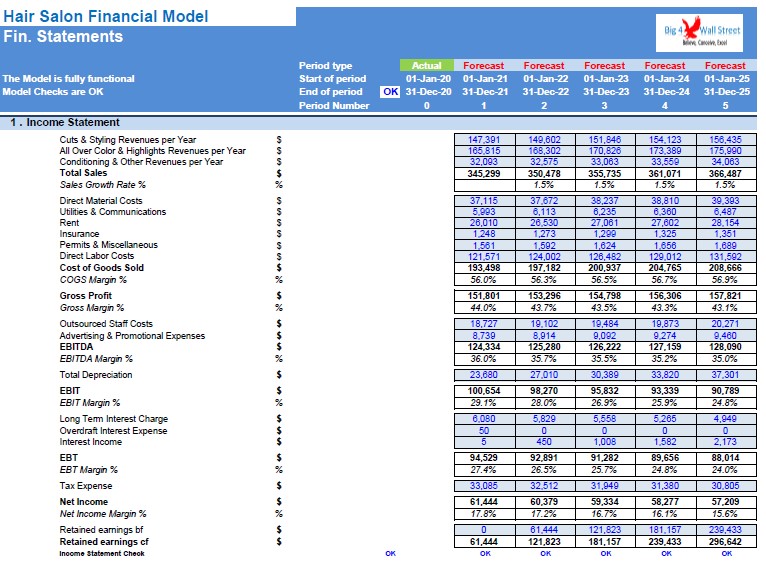The width and height of the screenshot is (766, 577).
Task: Select Cuts & Styling revenue 147,391
Action: click(484, 140)
